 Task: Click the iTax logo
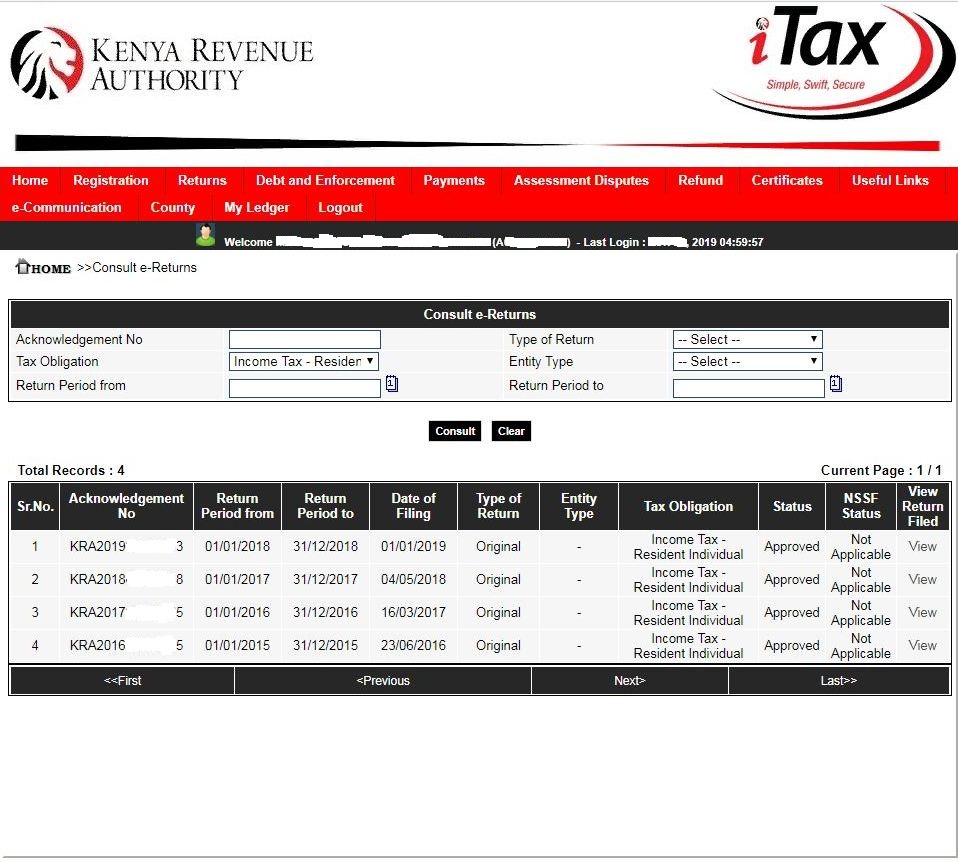(833, 60)
